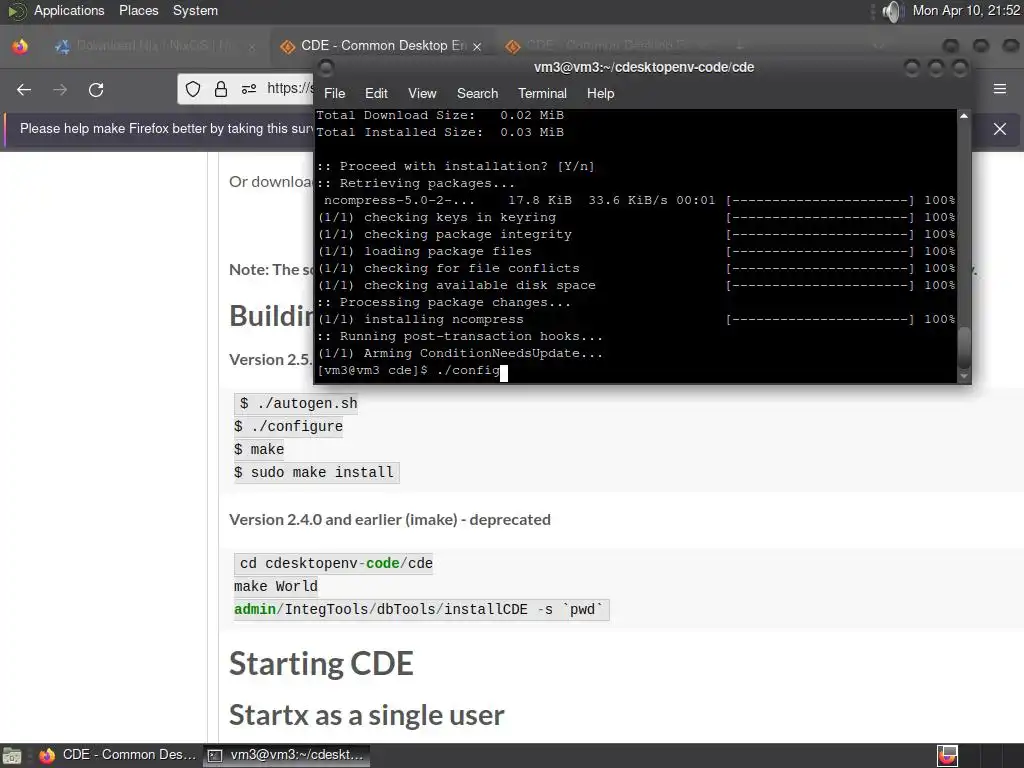Click the terminal window menu button at title left
This screenshot has height=768, width=1024.
pos(326,67)
